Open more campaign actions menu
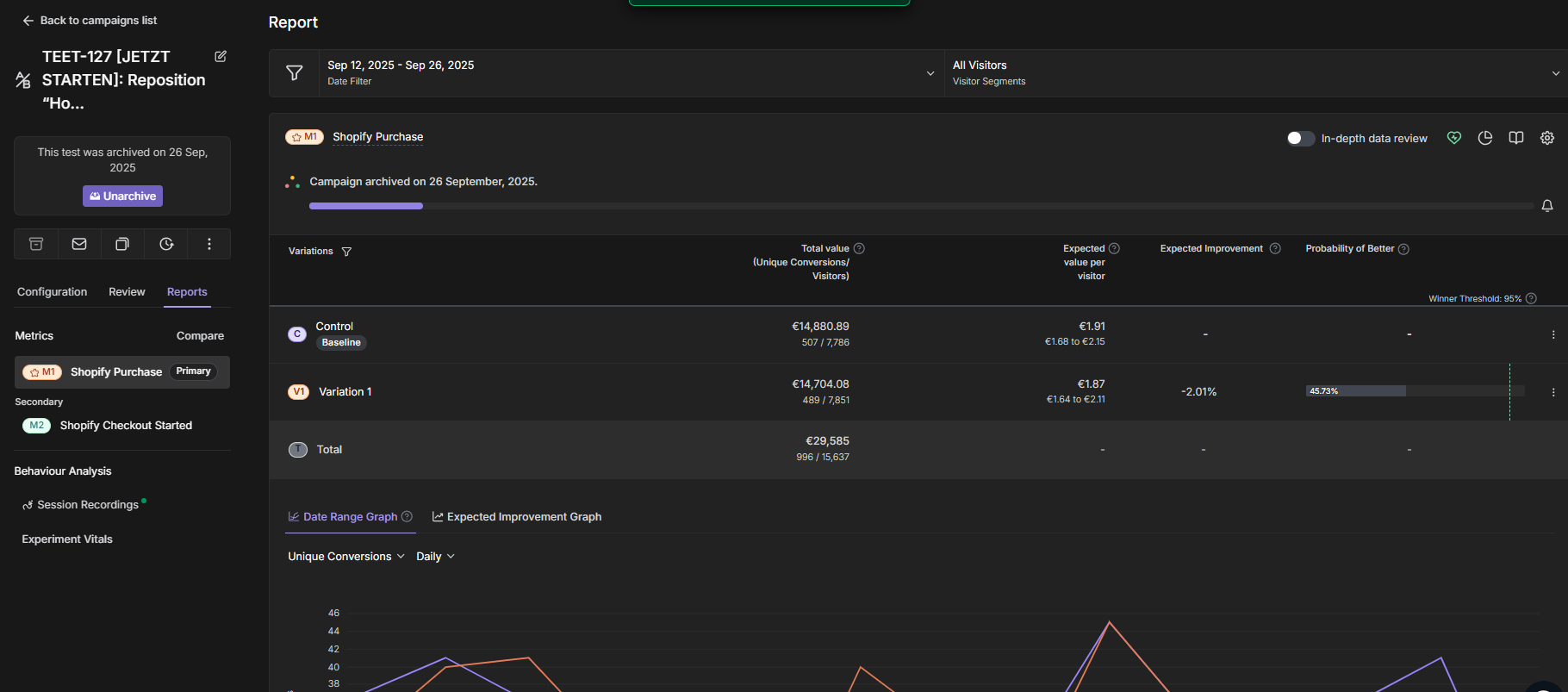Viewport: 1568px width, 692px height. tap(209, 244)
